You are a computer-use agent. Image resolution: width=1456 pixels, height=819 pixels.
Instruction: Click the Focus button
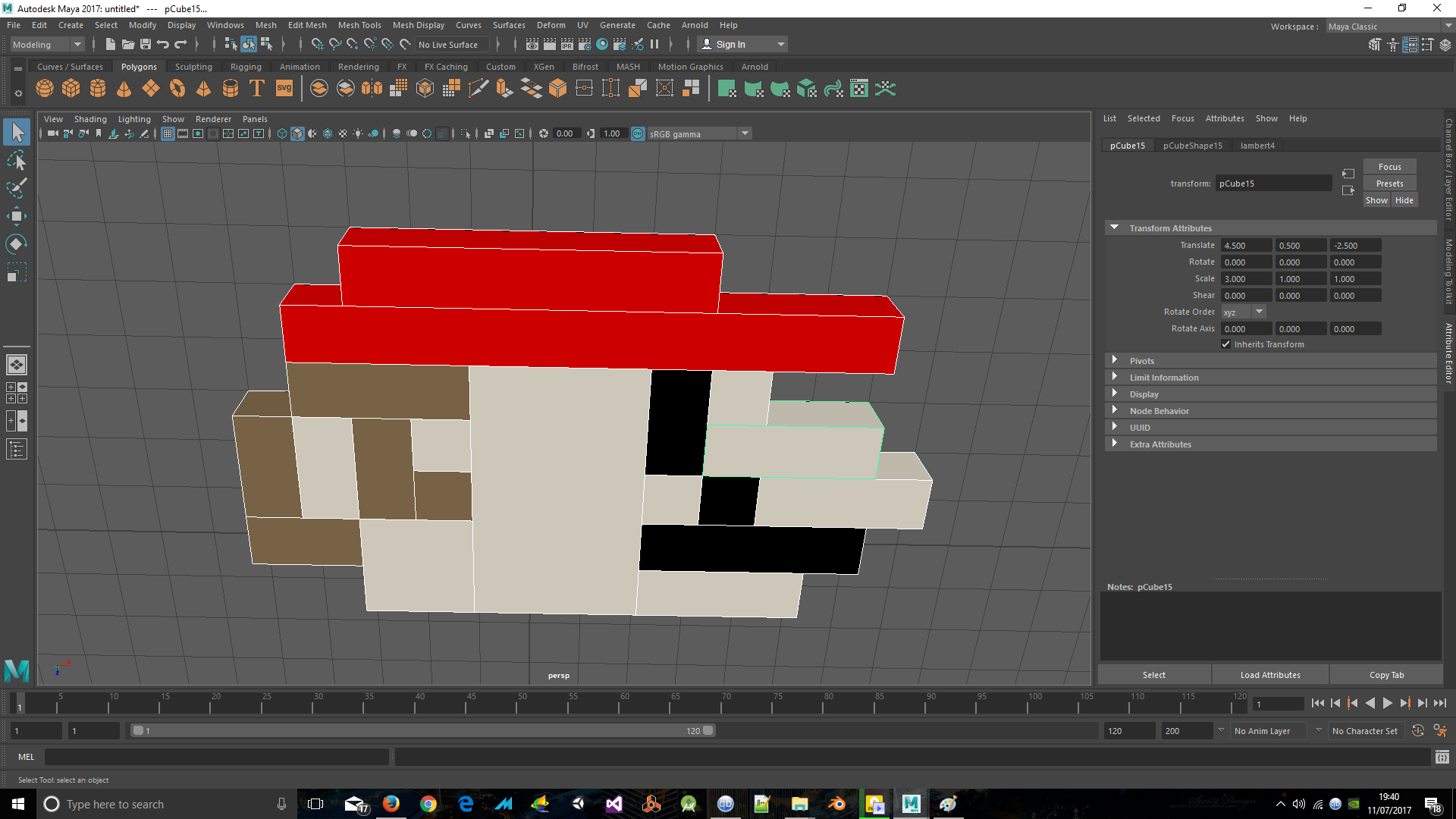(x=1389, y=167)
